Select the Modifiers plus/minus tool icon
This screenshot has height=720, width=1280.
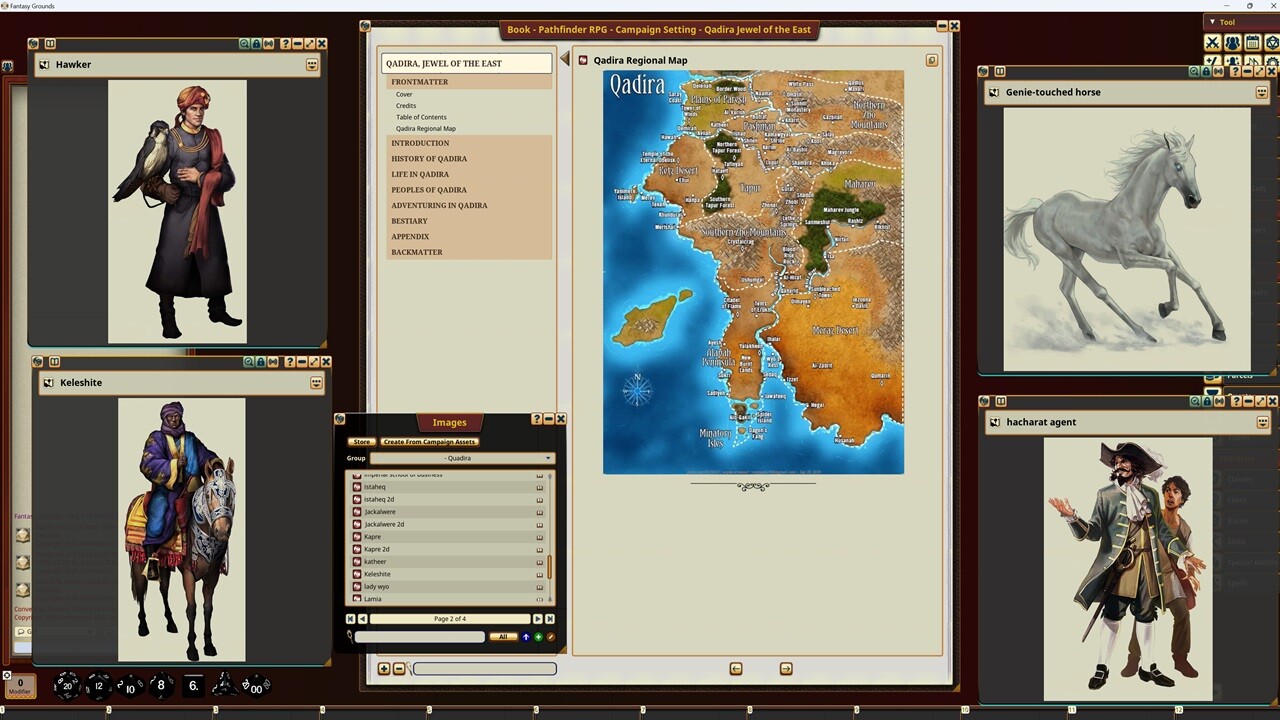[1212, 61]
